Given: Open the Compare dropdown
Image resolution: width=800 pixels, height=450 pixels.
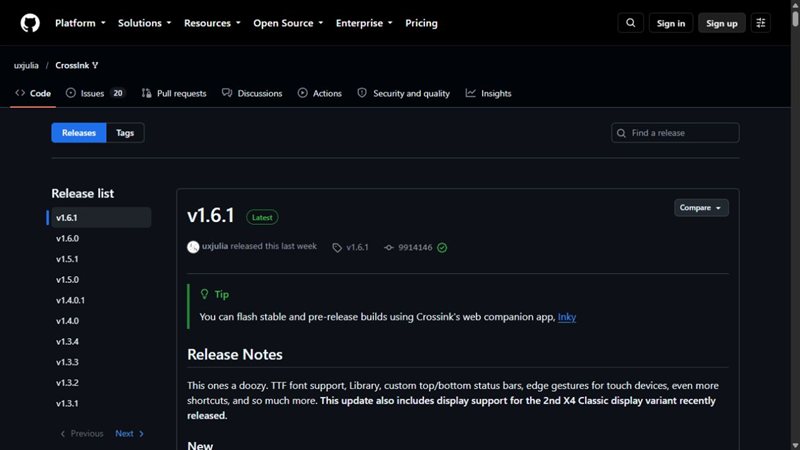Looking at the screenshot, I should (701, 208).
